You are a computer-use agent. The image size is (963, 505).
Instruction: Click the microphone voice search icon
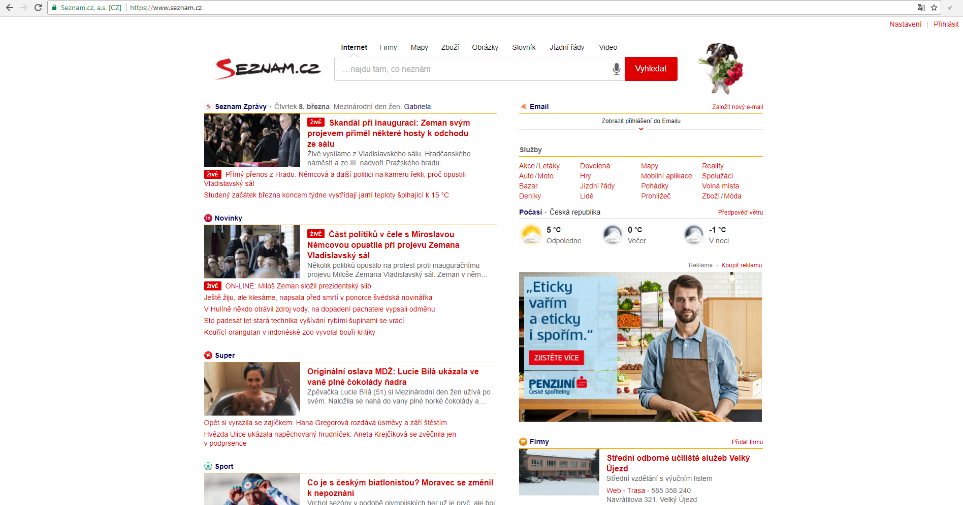[x=616, y=69]
